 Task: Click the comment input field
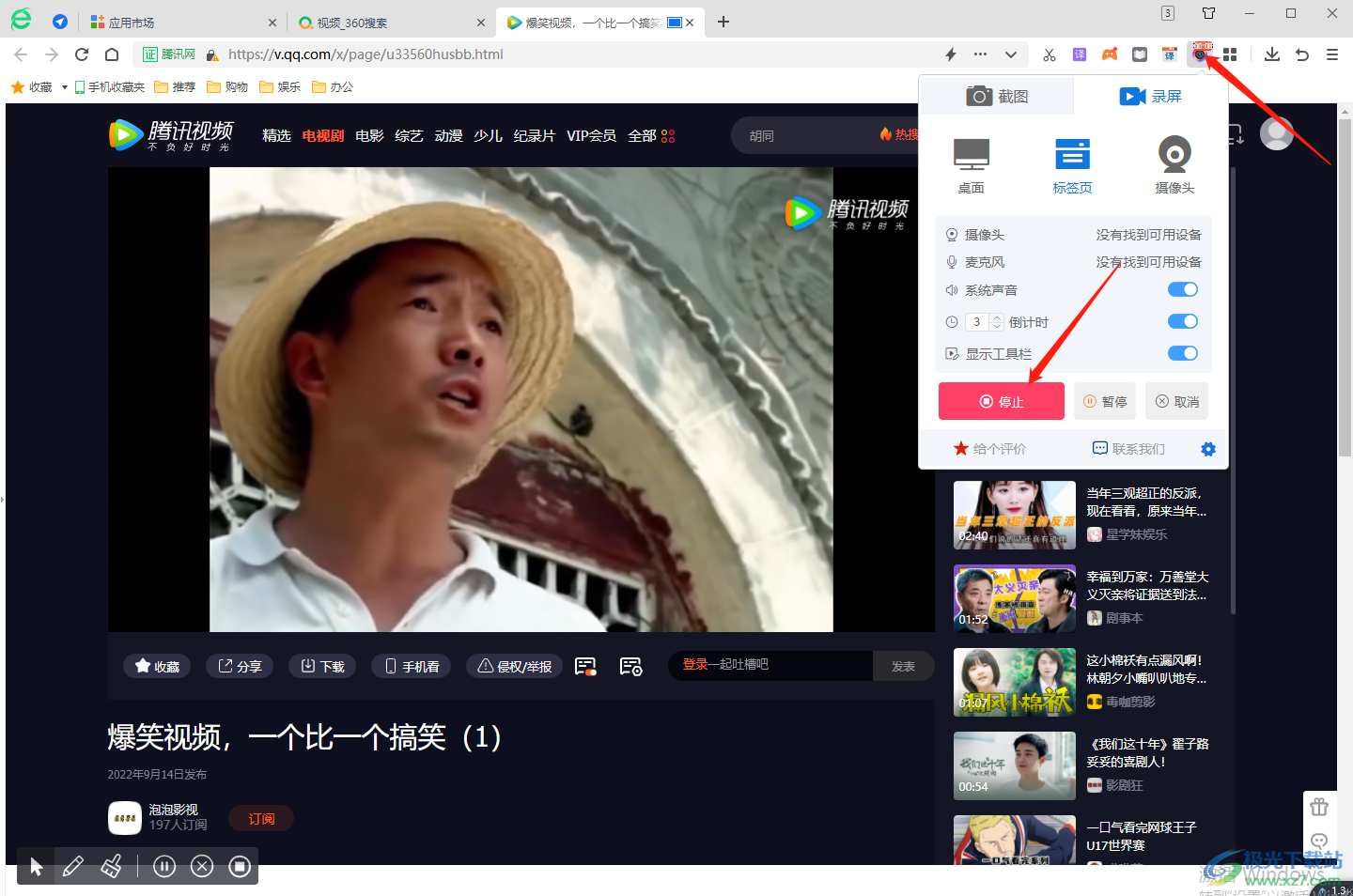(x=770, y=665)
